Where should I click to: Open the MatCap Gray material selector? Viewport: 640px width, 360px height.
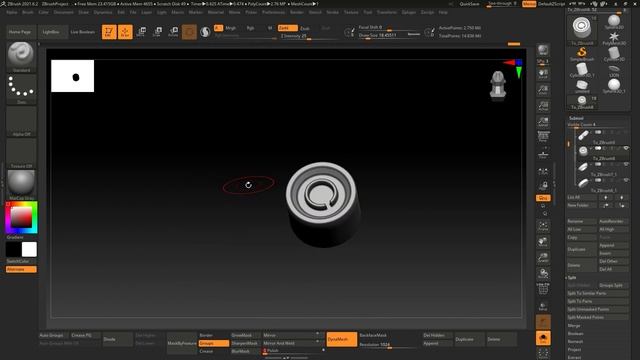pos(21,185)
